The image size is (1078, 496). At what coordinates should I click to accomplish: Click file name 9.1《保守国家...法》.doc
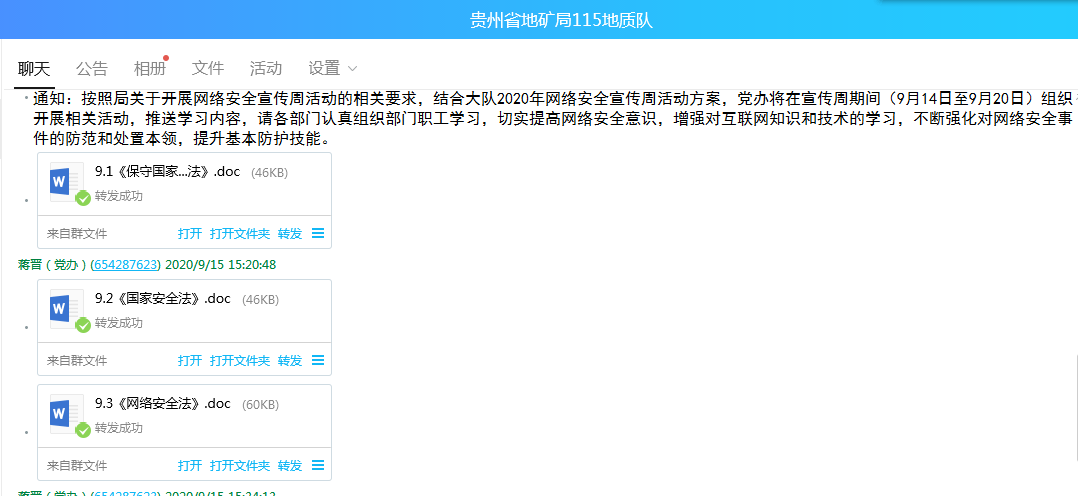coord(168,172)
